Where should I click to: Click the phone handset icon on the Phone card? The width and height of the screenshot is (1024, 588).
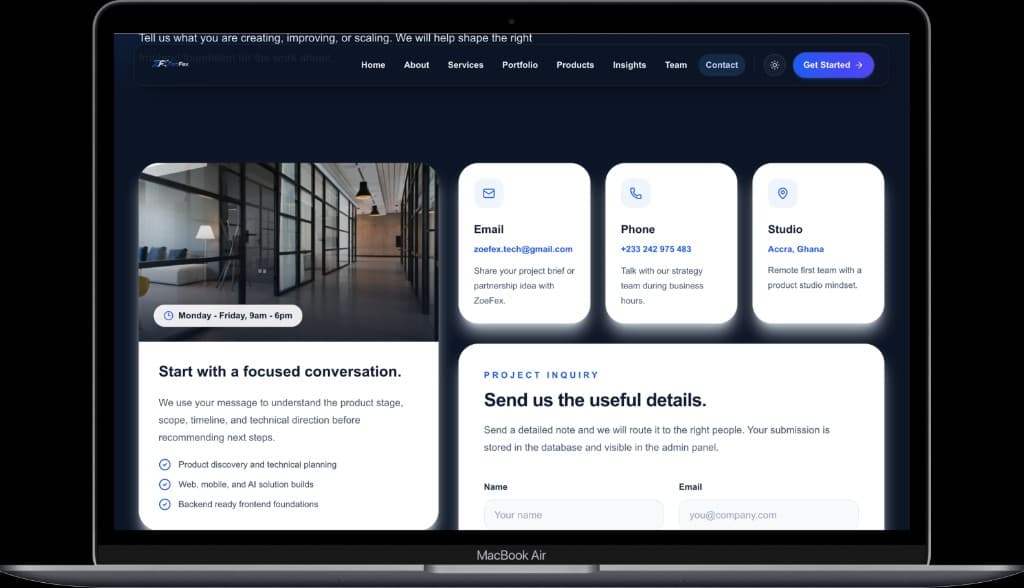pyautogui.click(x=635, y=193)
